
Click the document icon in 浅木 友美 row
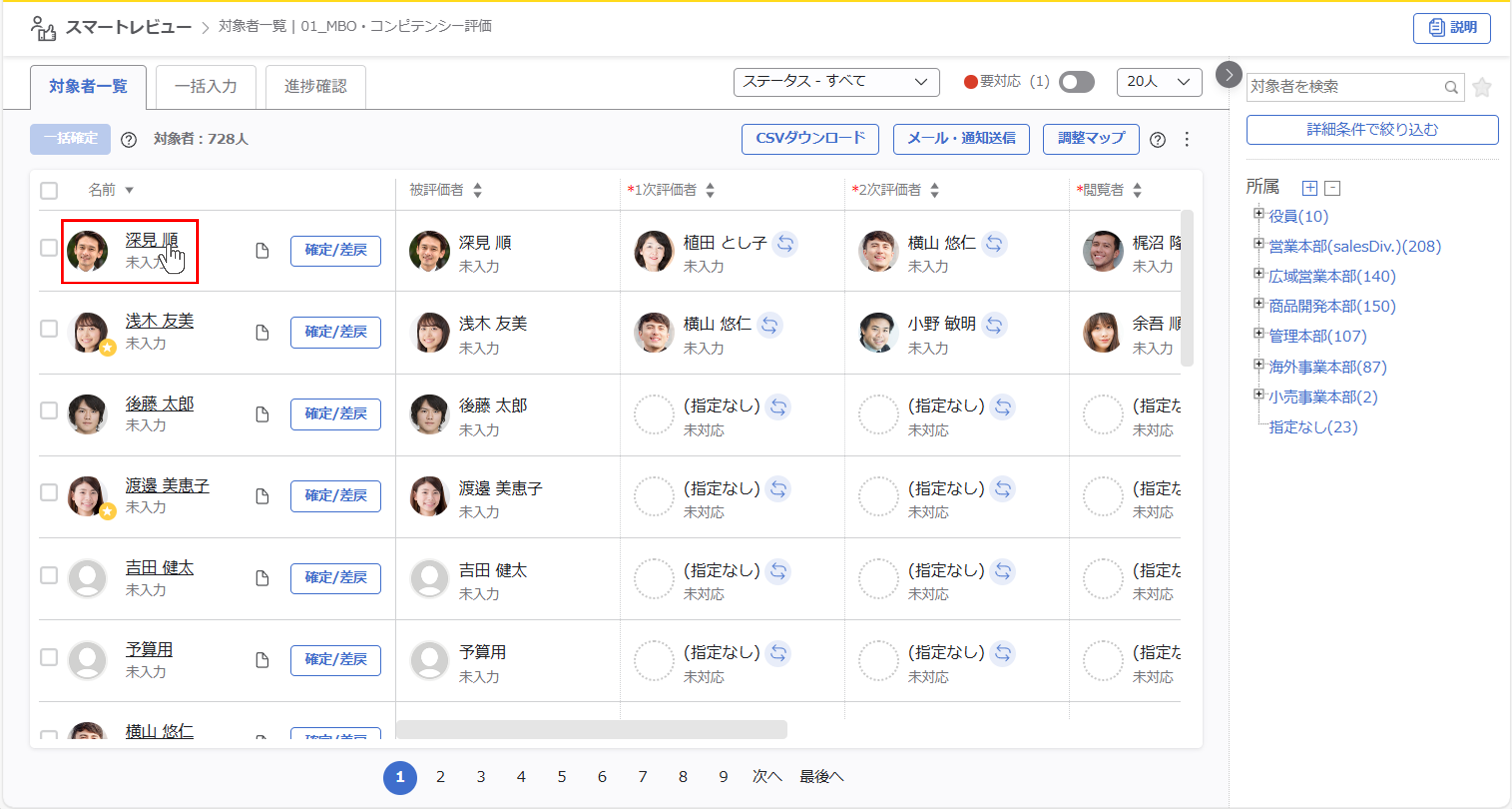[x=263, y=332]
